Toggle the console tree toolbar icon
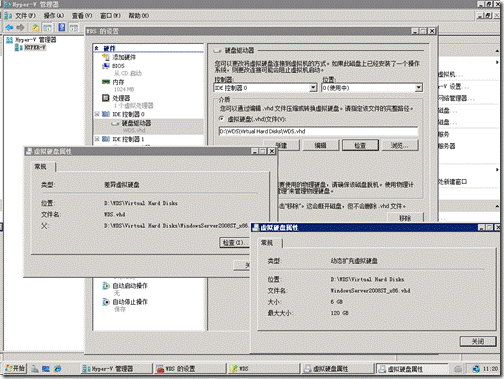The height and width of the screenshot is (379, 504). [x=47, y=27]
